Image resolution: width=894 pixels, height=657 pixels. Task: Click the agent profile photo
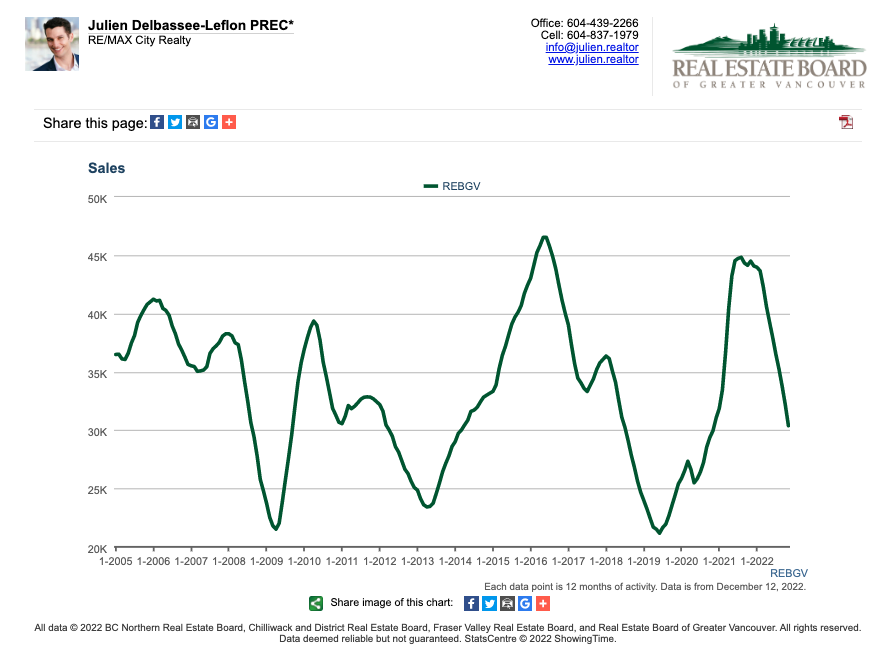coord(52,44)
